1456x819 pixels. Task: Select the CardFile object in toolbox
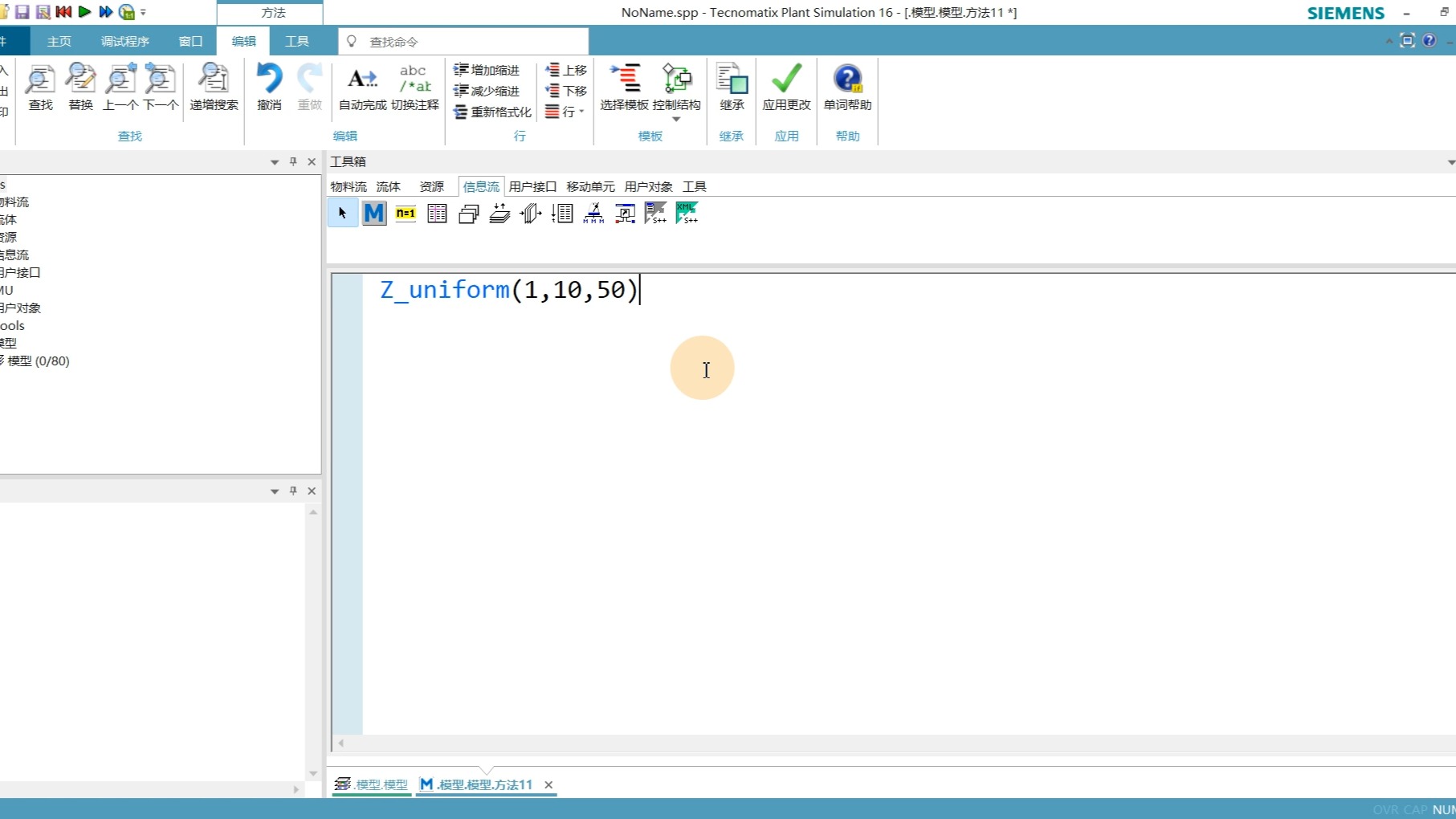(x=468, y=213)
